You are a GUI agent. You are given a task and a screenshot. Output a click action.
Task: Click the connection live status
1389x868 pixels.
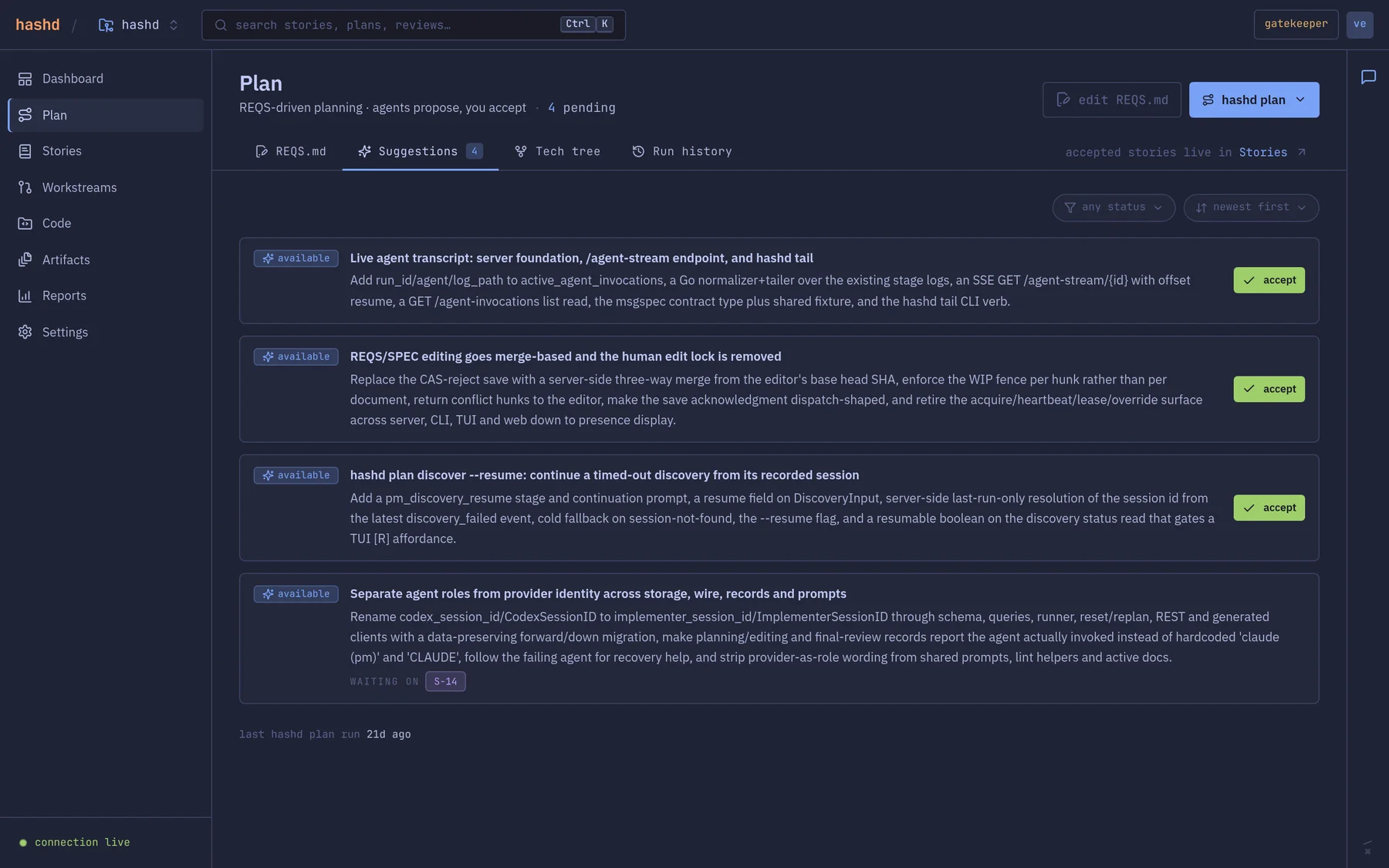75,843
